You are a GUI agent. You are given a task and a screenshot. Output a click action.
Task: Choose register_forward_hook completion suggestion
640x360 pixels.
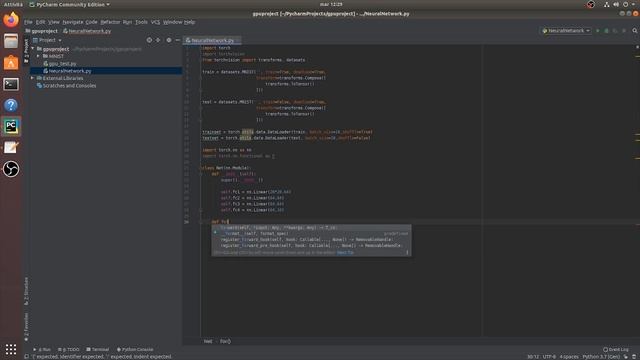coord(311,240)
